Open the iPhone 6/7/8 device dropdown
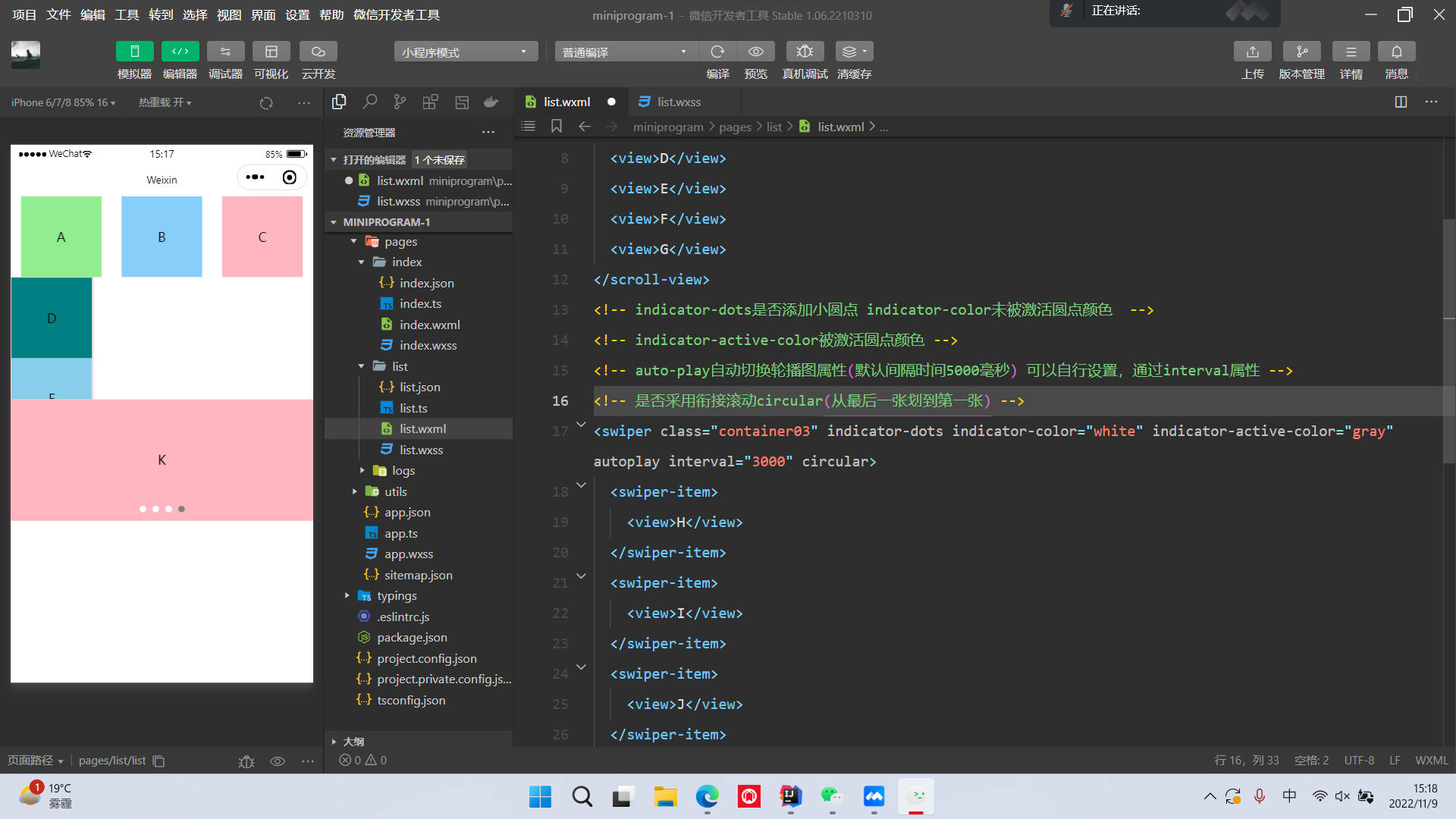 tap(64, 102)
